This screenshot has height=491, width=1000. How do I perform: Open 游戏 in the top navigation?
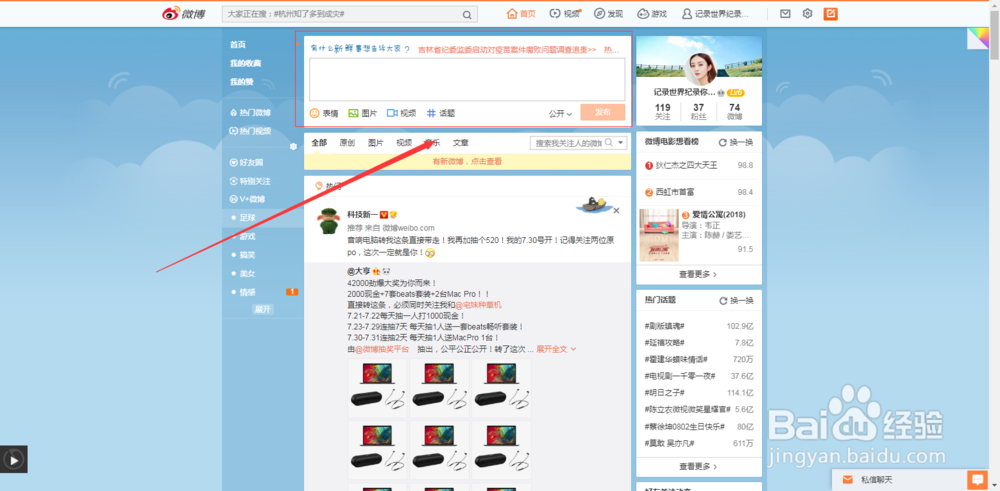tap(652, 13)
